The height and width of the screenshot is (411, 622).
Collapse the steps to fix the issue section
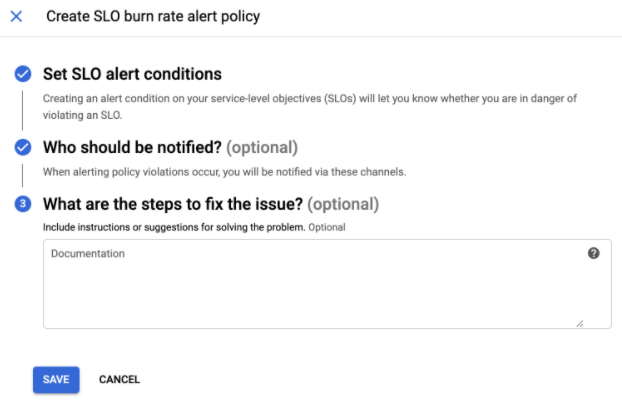(173, 205)
